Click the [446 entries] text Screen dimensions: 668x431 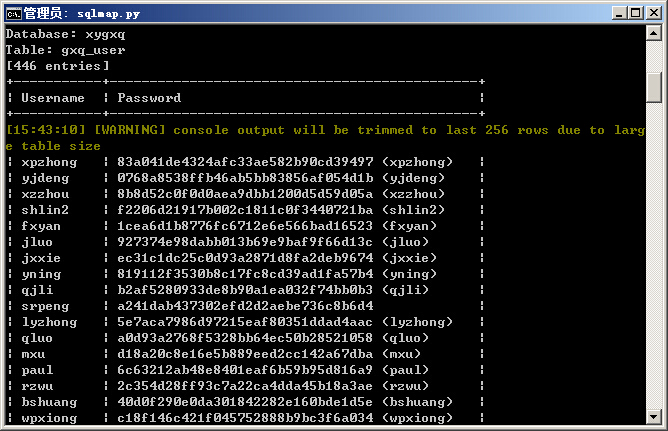pos(58,66)
